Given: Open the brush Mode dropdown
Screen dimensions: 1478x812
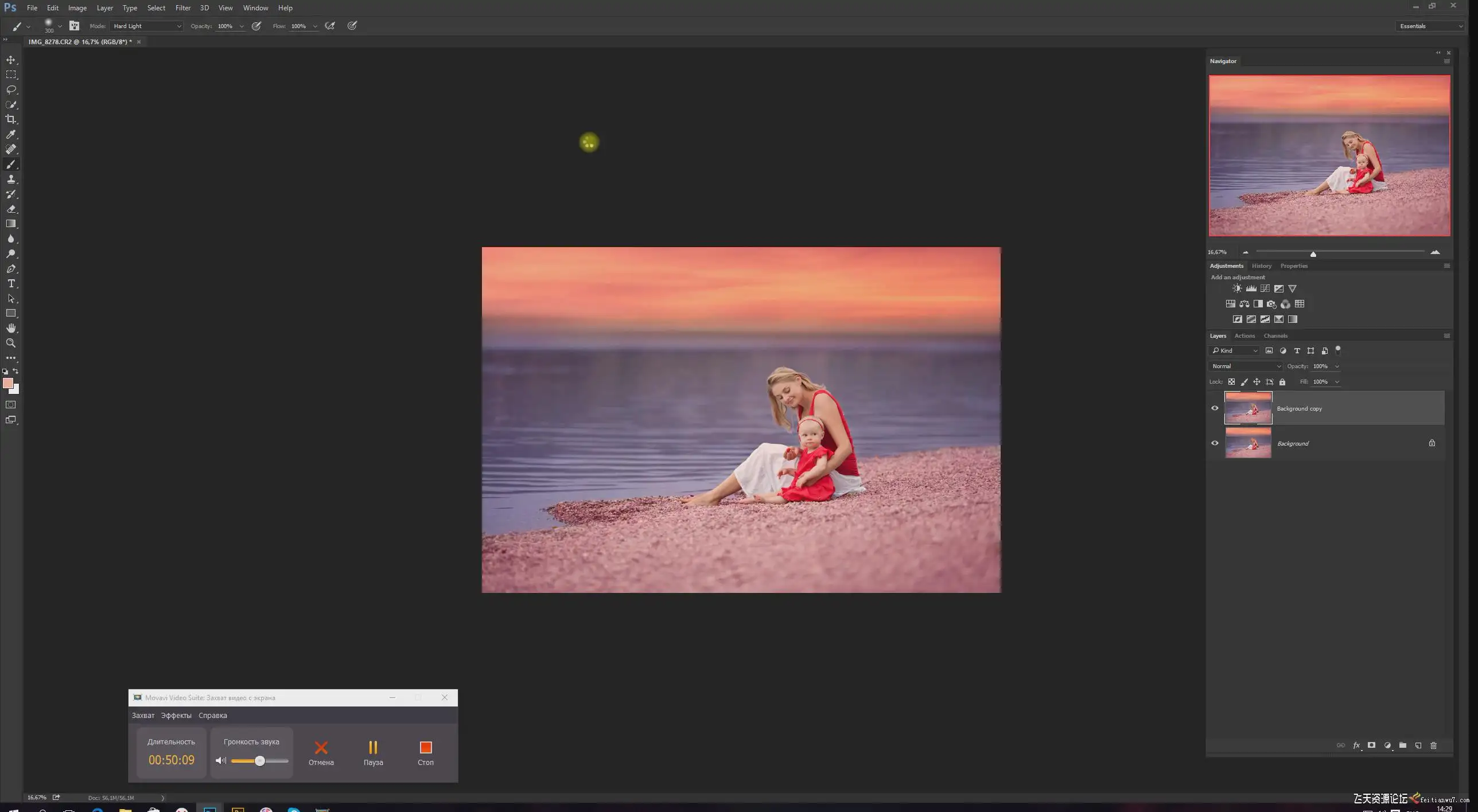Looking at the screenshot, I should (x=147, y=26).
